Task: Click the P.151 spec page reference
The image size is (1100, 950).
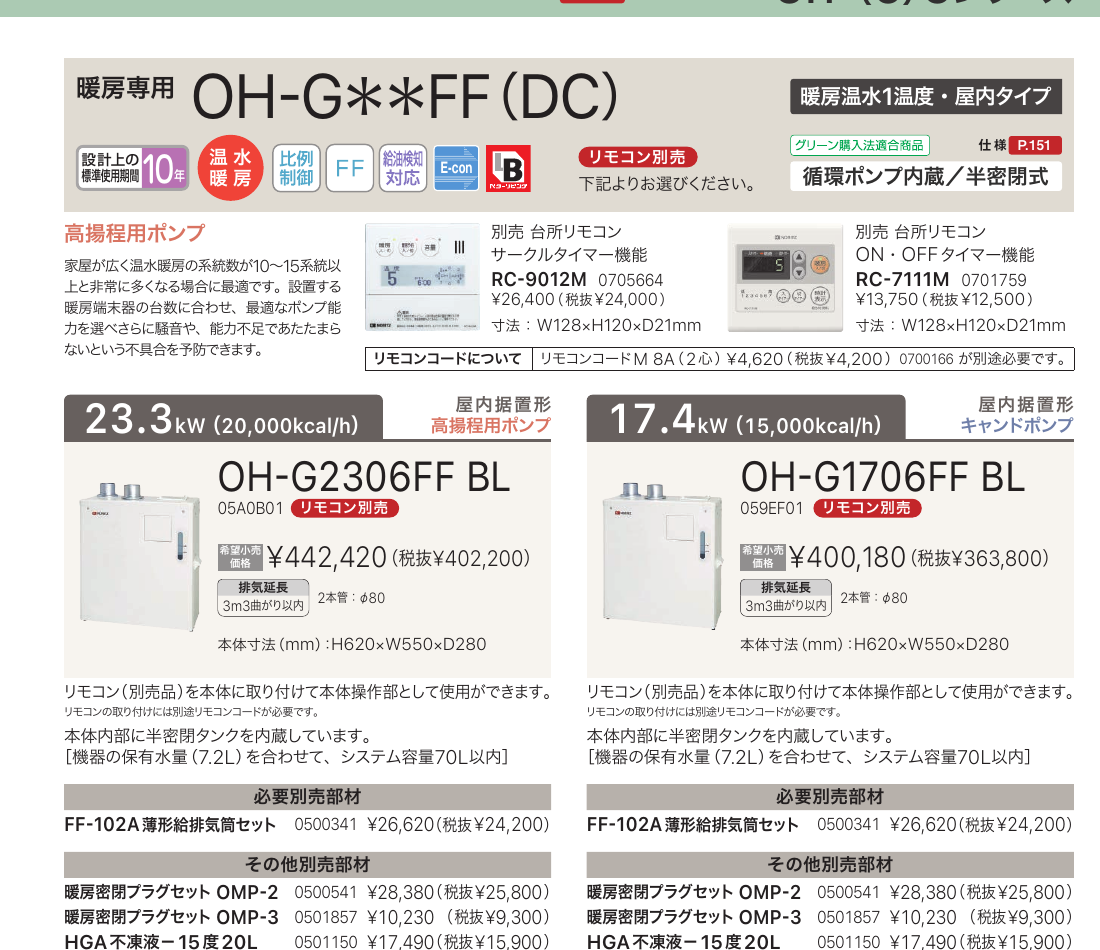Action: click(x=1034, y=145)
